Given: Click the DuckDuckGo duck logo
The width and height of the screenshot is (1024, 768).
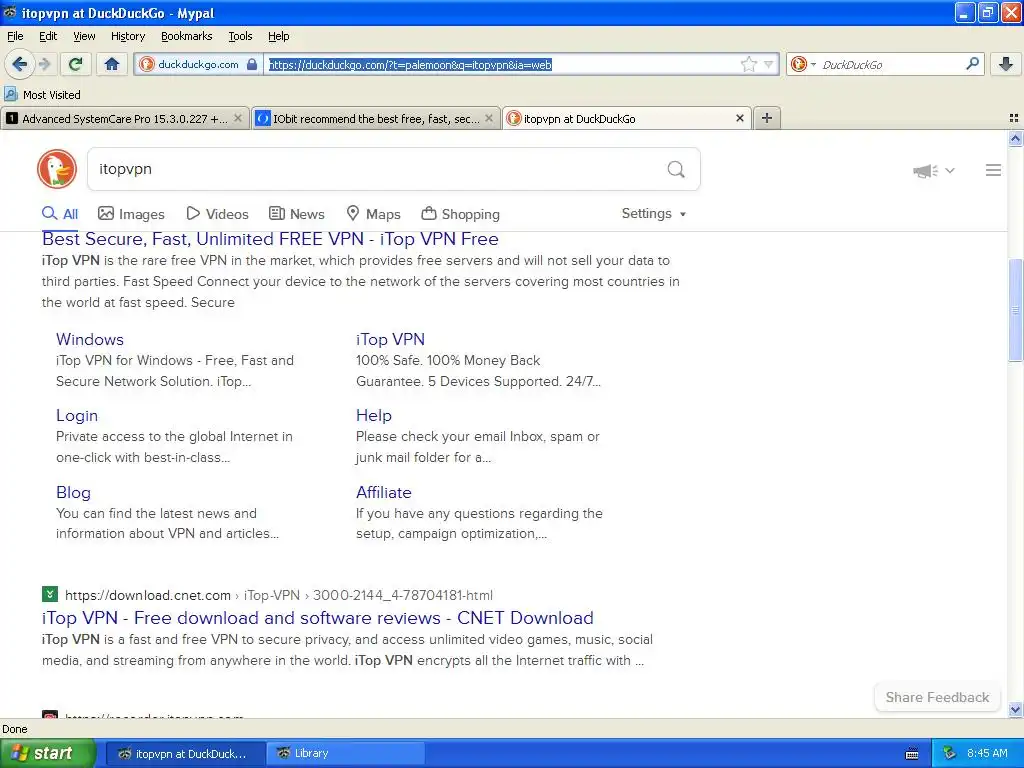Looking at the screenshot, I should coord(57,169).
